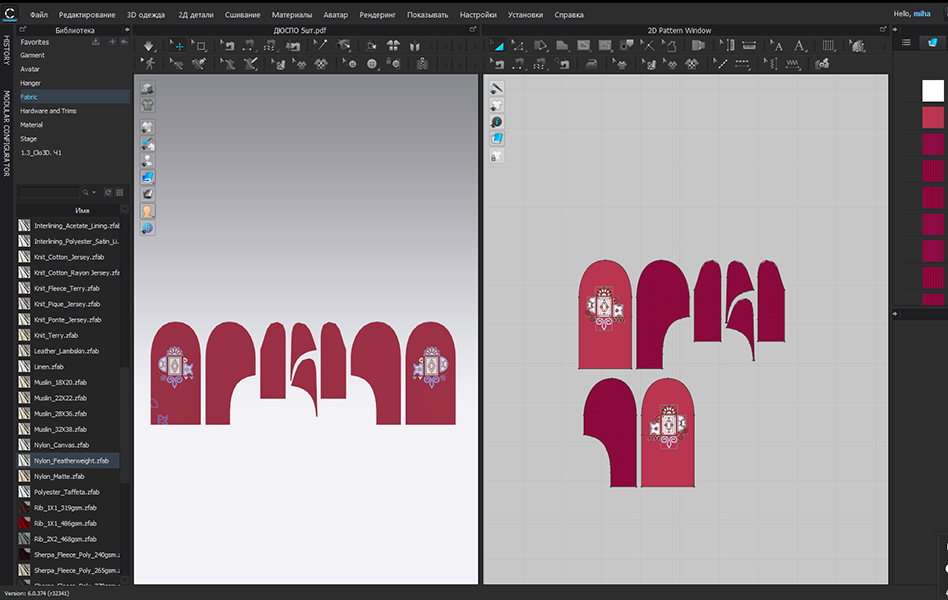Screen dimensions: 948x600
Task: Select the light red fabric swatch below white
Action: (x=932, y=118)
